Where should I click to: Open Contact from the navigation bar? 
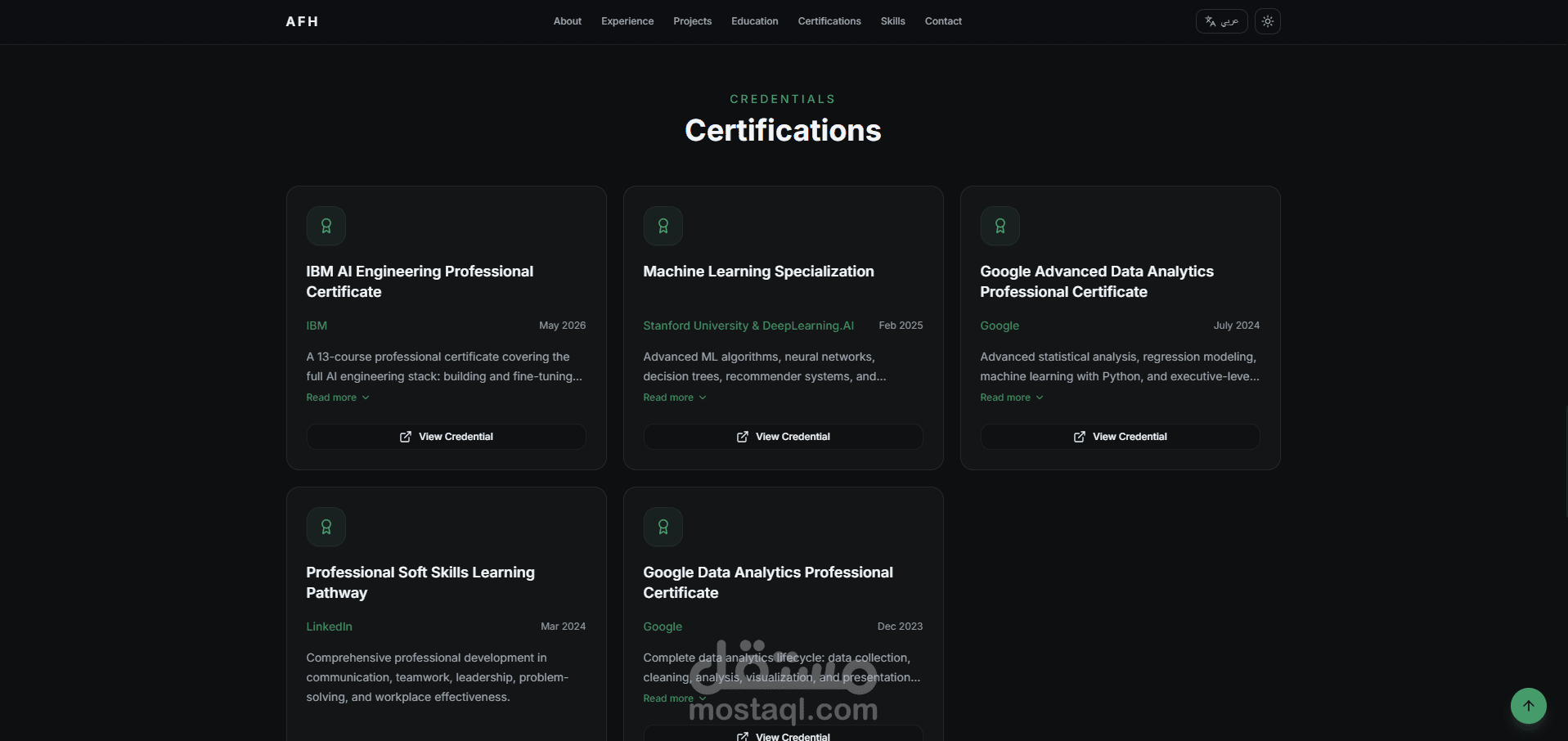(943, 21)
